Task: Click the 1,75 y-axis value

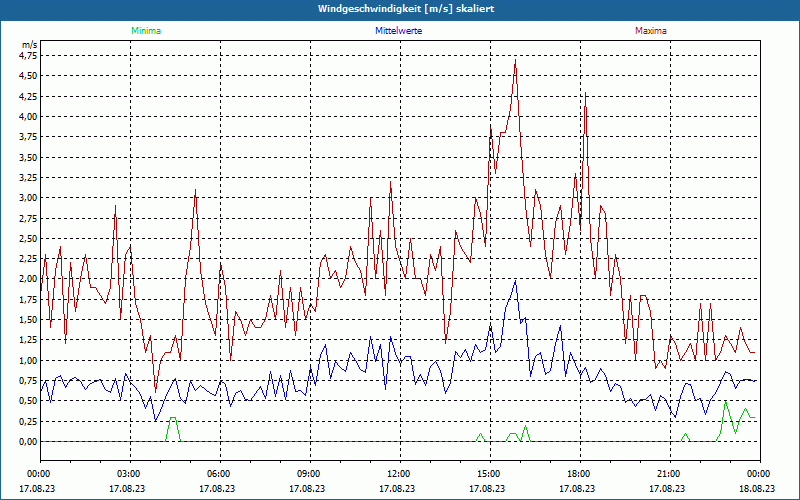Action: (x=28, y=299)
